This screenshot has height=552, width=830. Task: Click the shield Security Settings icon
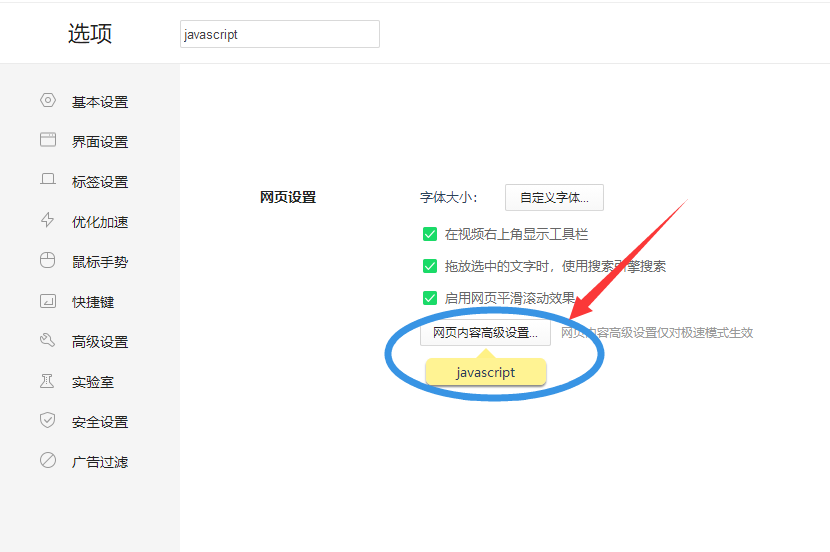pos(48,421)
